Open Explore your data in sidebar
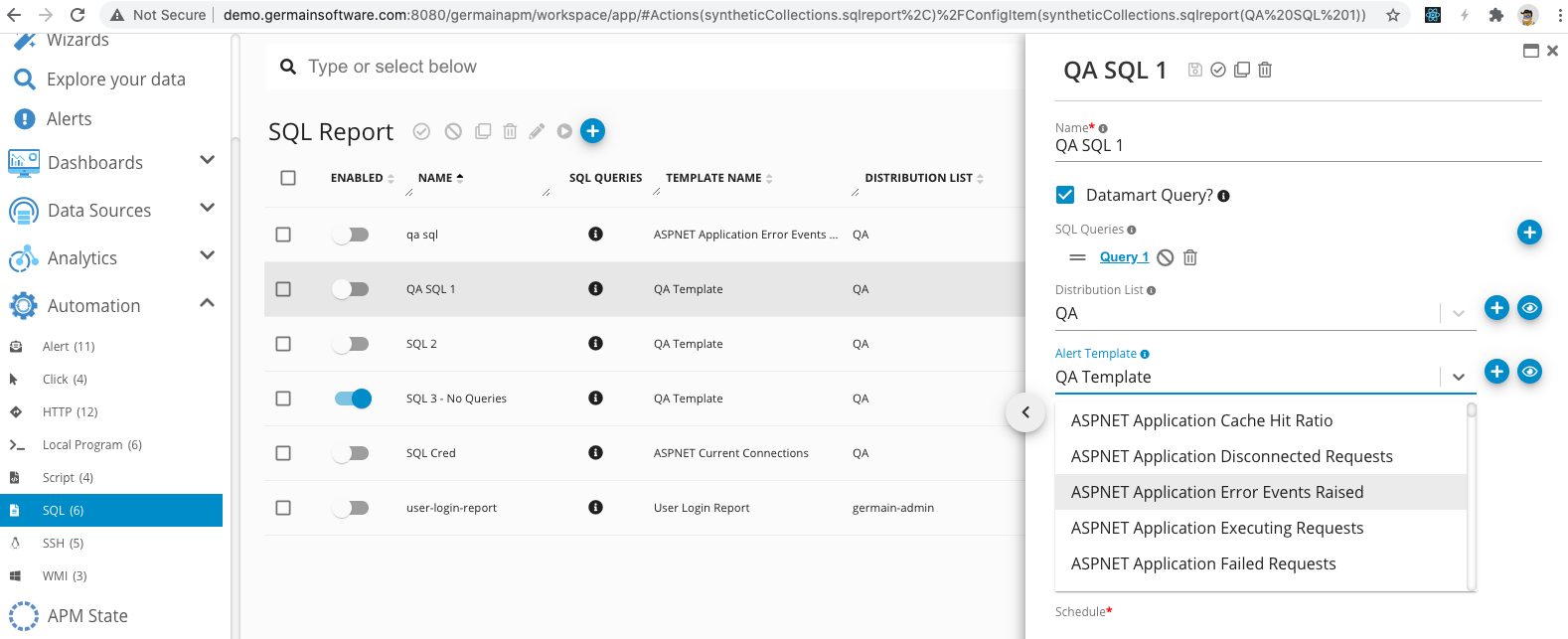This screenshot has width=1568, height=639. [x=115, y=80]
